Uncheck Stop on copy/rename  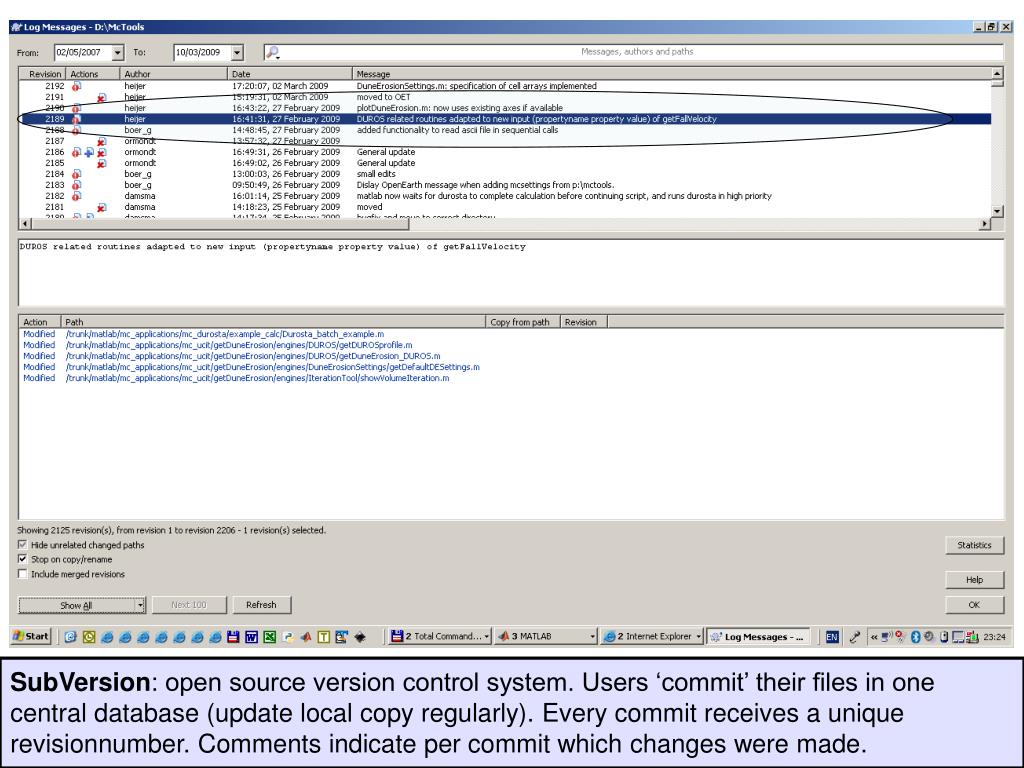click(23, 559)
